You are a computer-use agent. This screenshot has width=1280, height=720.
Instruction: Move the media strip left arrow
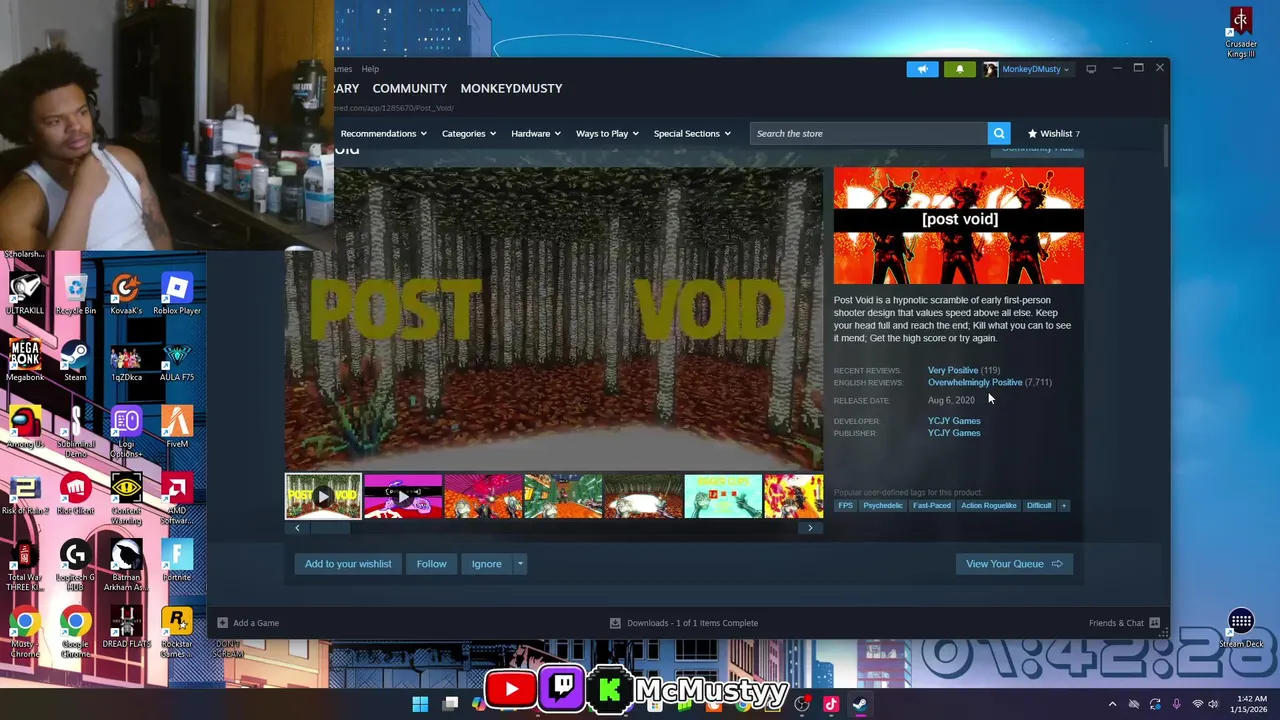(x=297, y=528)
